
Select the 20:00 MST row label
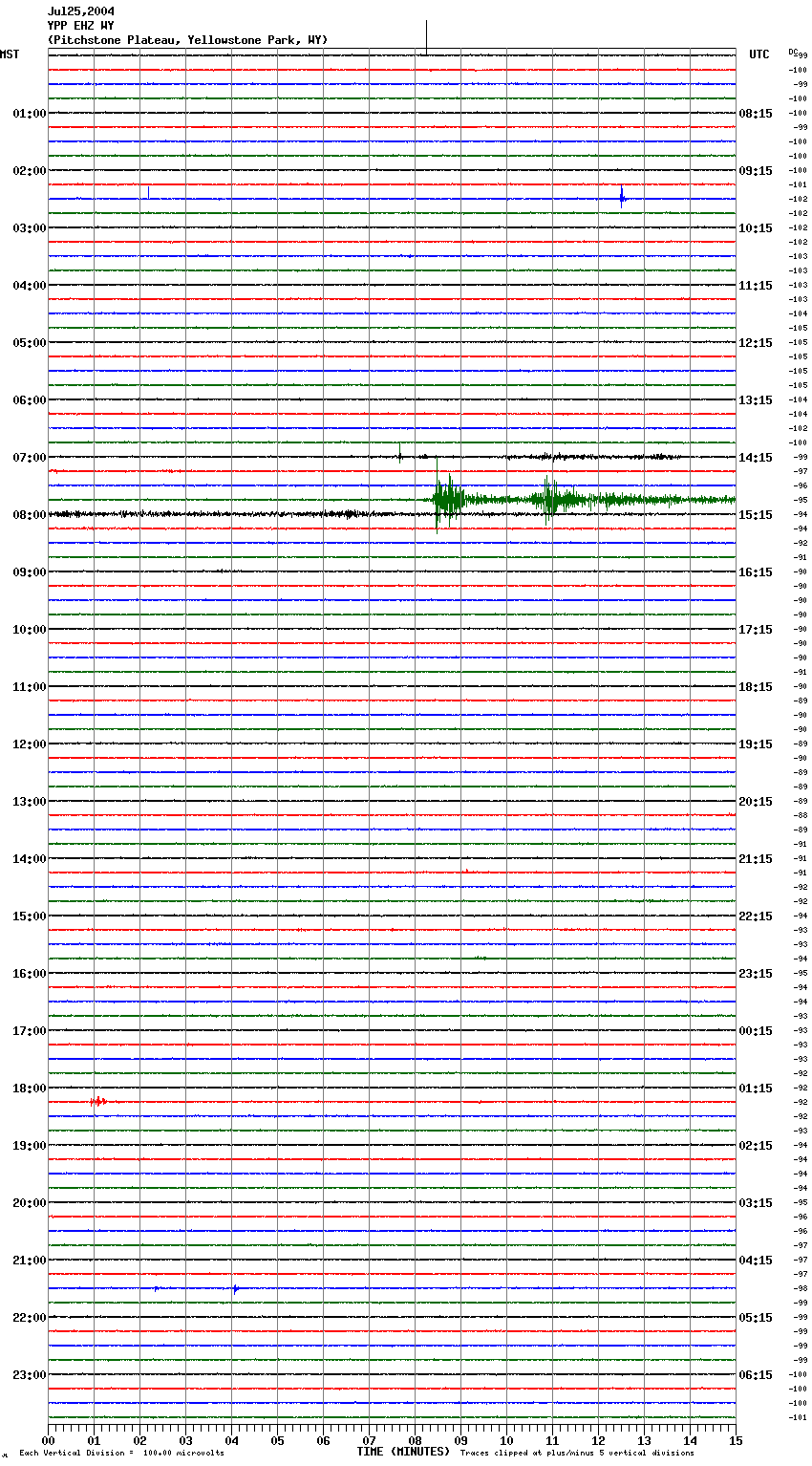pos(29,1203)
